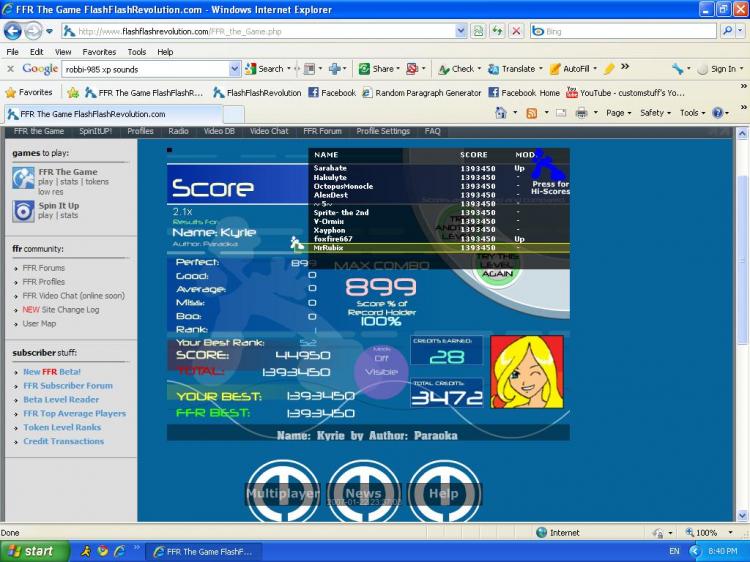Click the browser Back button

(x=14, y=31)
